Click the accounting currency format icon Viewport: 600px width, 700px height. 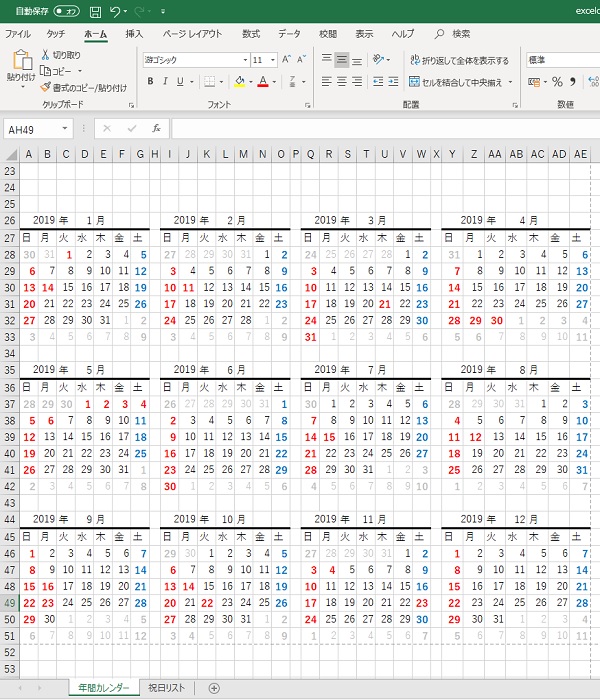(x=534, y=82)
